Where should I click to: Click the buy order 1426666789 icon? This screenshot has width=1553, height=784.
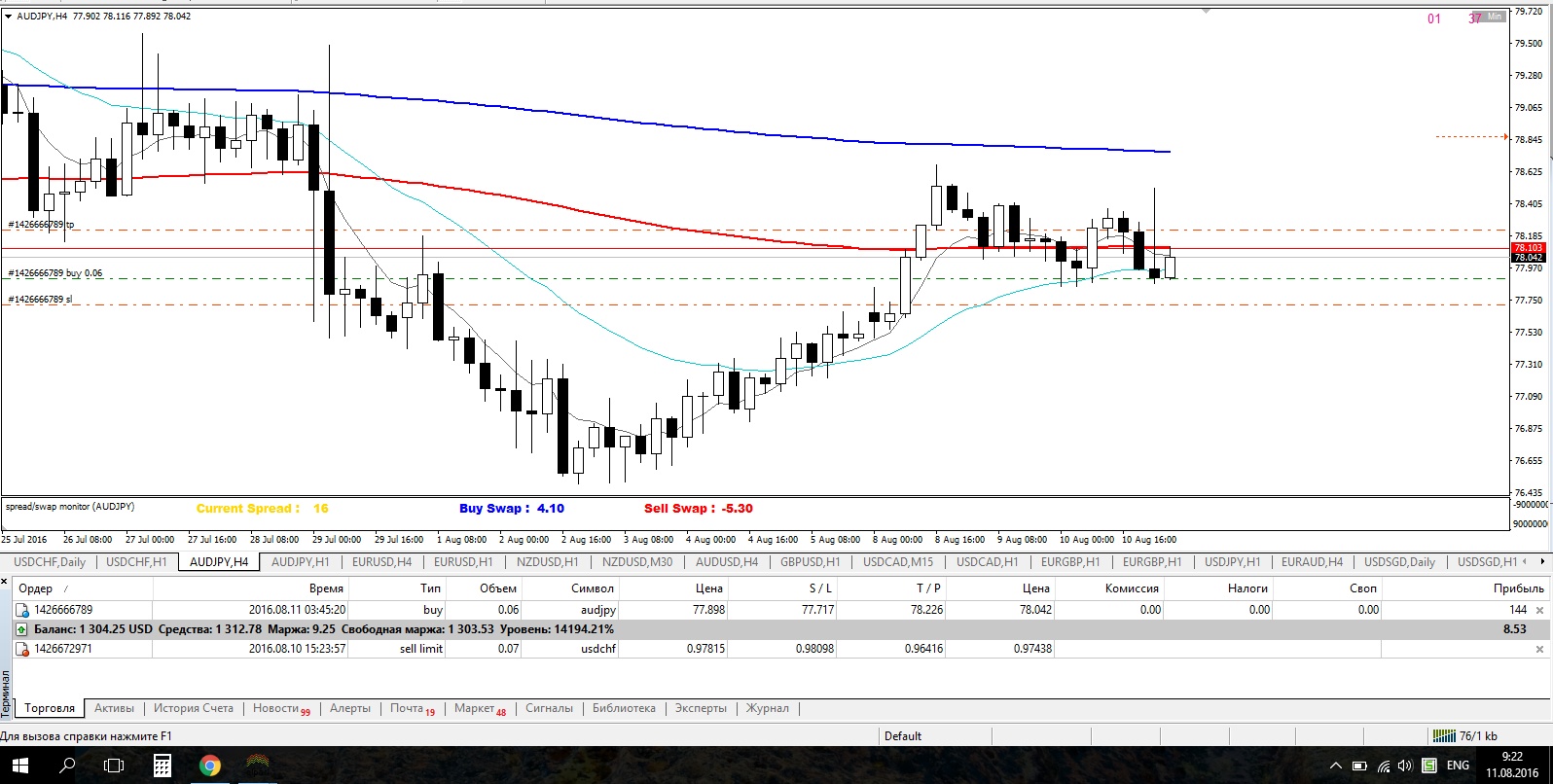[x=22, y=611]
